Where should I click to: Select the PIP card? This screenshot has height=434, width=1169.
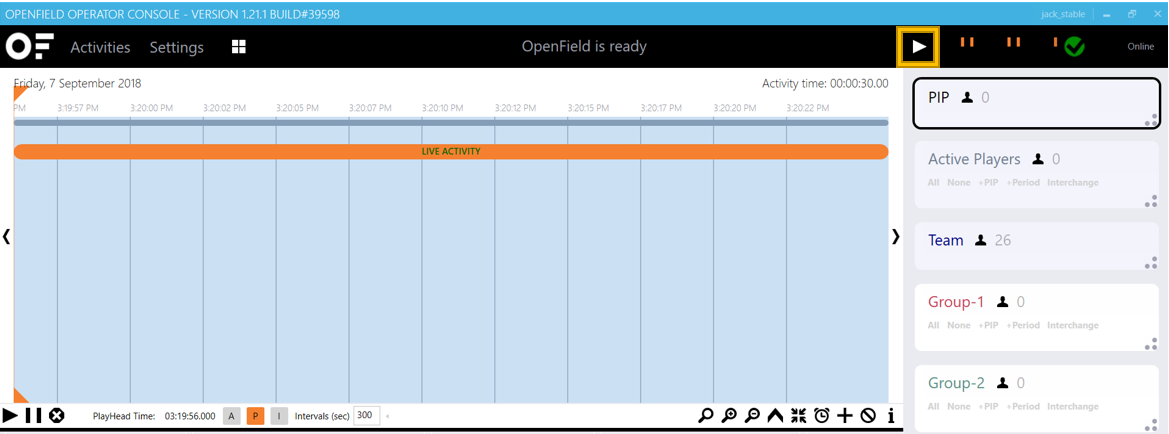(1036, 103)
